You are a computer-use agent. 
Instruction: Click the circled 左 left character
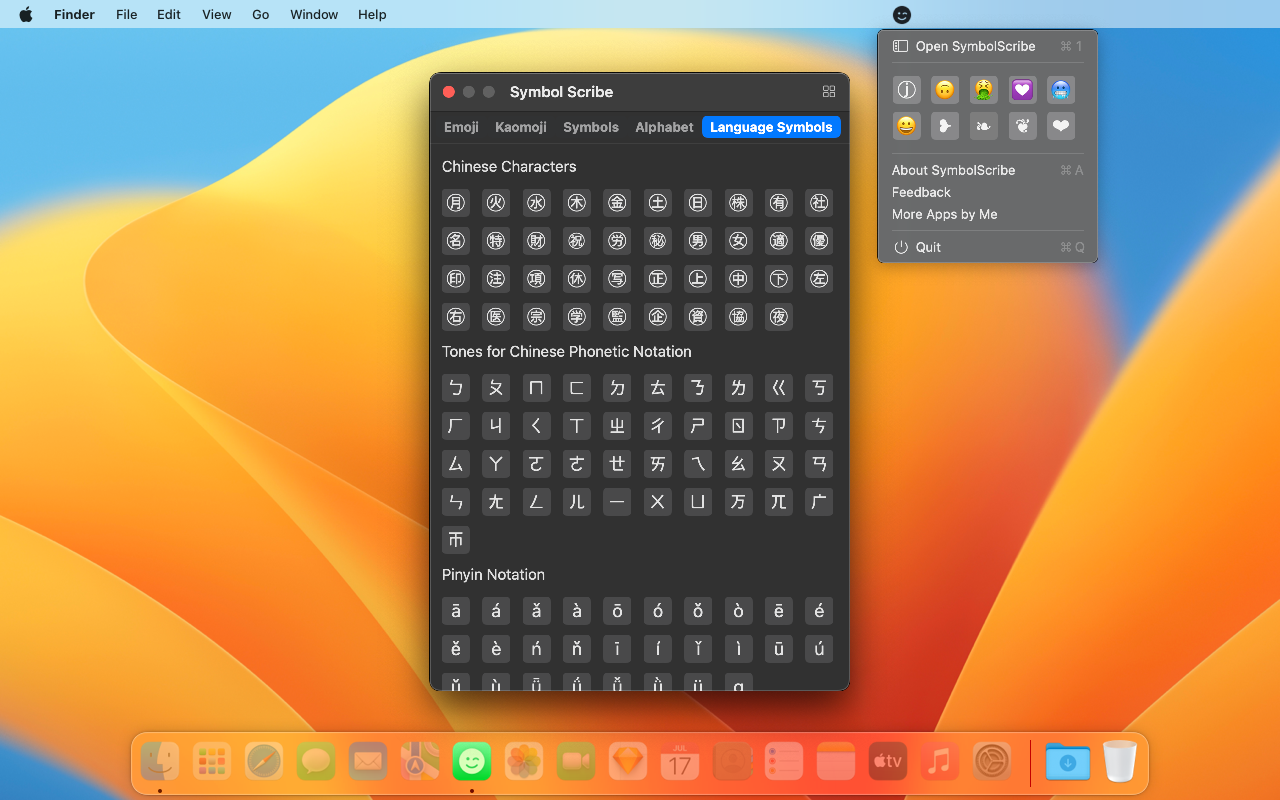pos(819,279)
